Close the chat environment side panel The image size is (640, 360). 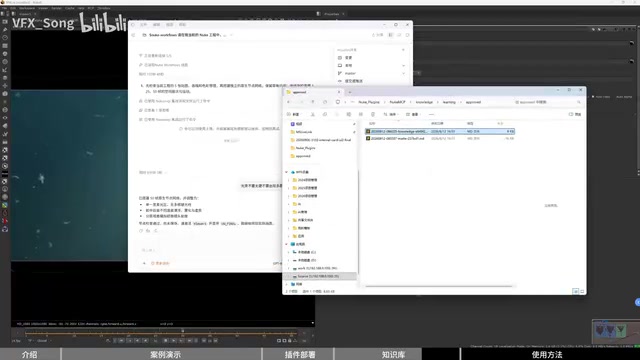(x=403, y=50)
